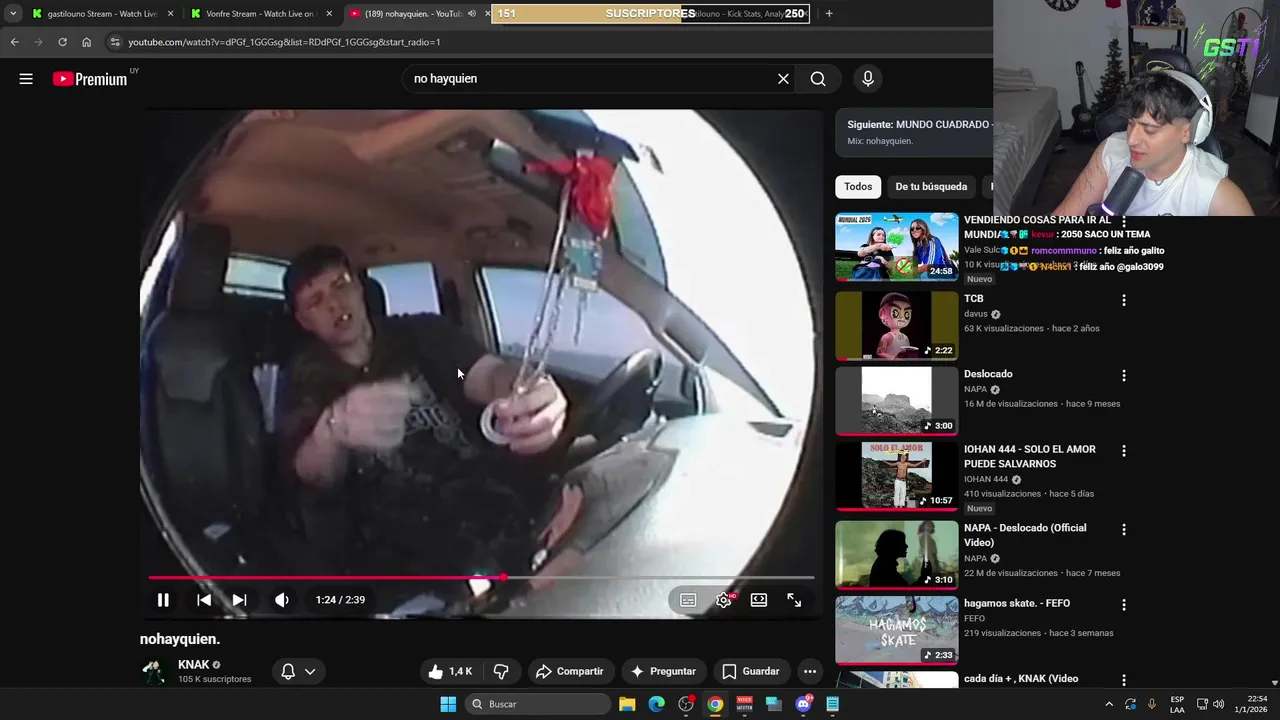The height and width of the screenshot is (720, 1280).
Task: Open the player settings gear
Action: click(x=724, y=600)
